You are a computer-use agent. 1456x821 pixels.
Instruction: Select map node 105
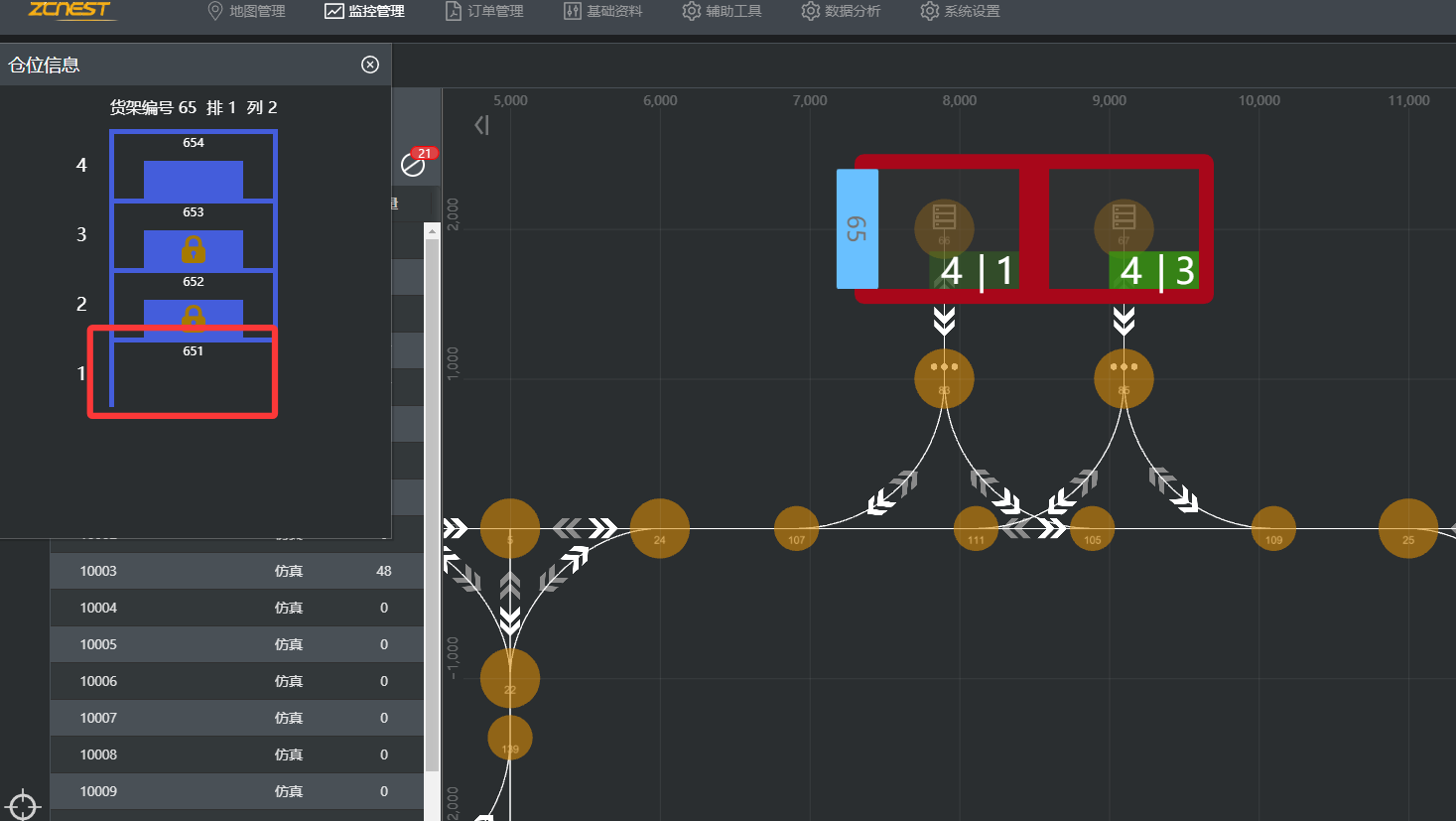tap(1093, 529)
